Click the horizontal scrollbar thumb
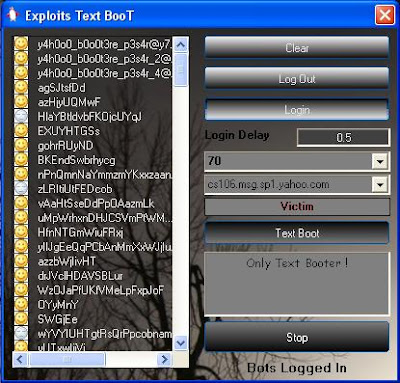400x383 pixels. point(67,359)
